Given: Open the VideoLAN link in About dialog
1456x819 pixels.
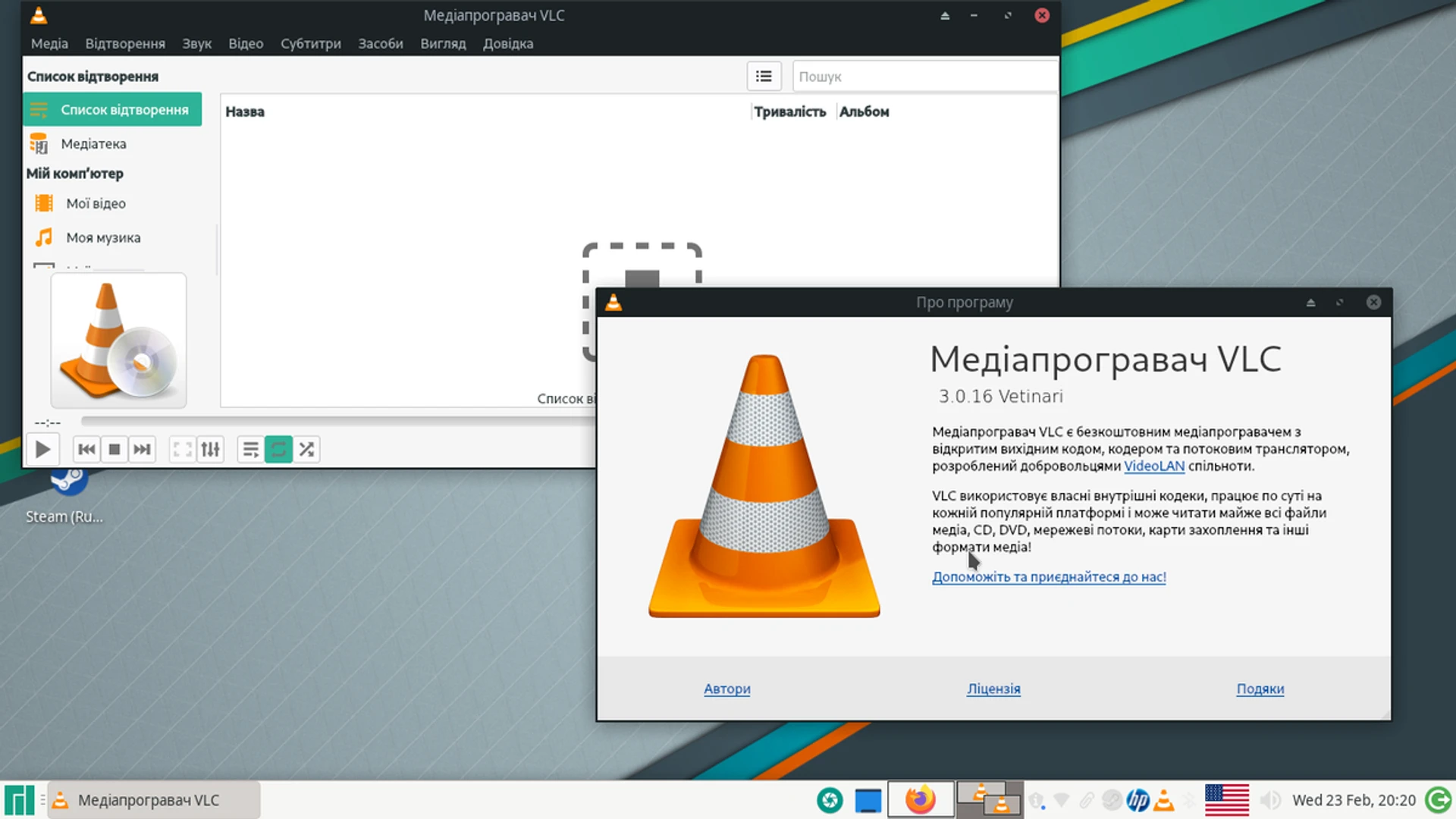Looking at the screenshot, I should coord(1154,466).
